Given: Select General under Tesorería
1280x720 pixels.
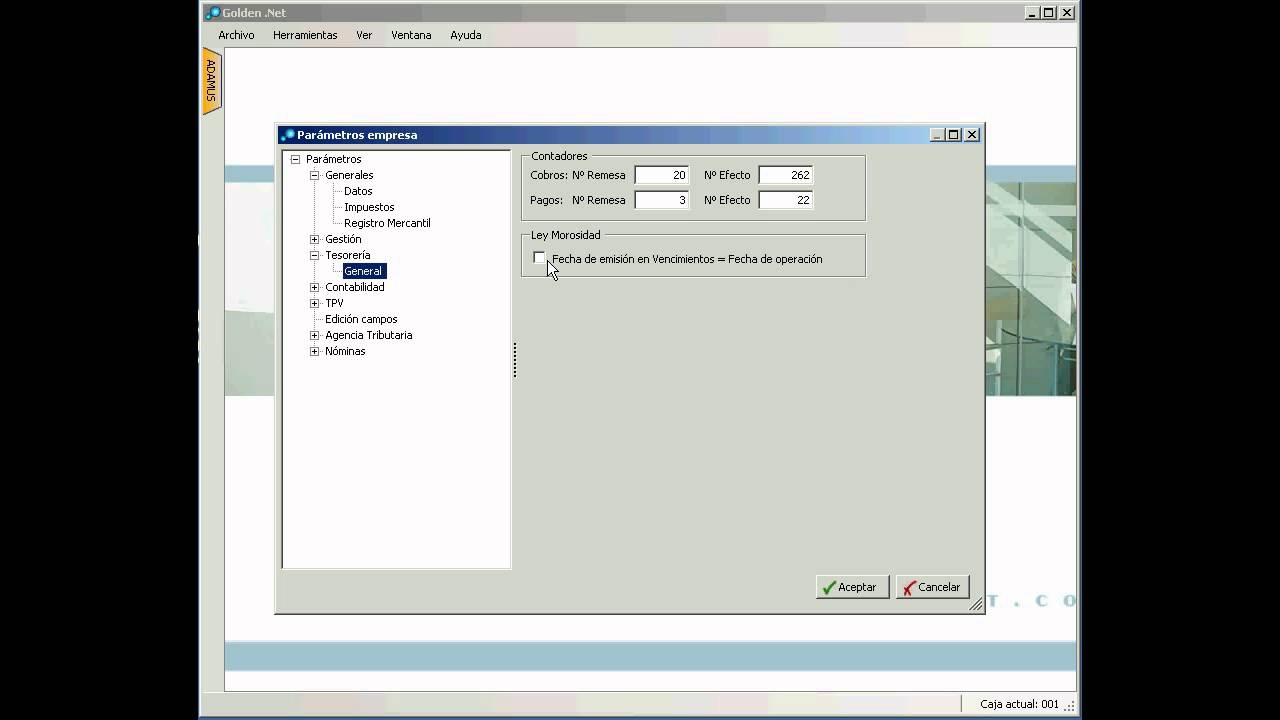Looking at the screenshot, I should (x=363, y=271).
